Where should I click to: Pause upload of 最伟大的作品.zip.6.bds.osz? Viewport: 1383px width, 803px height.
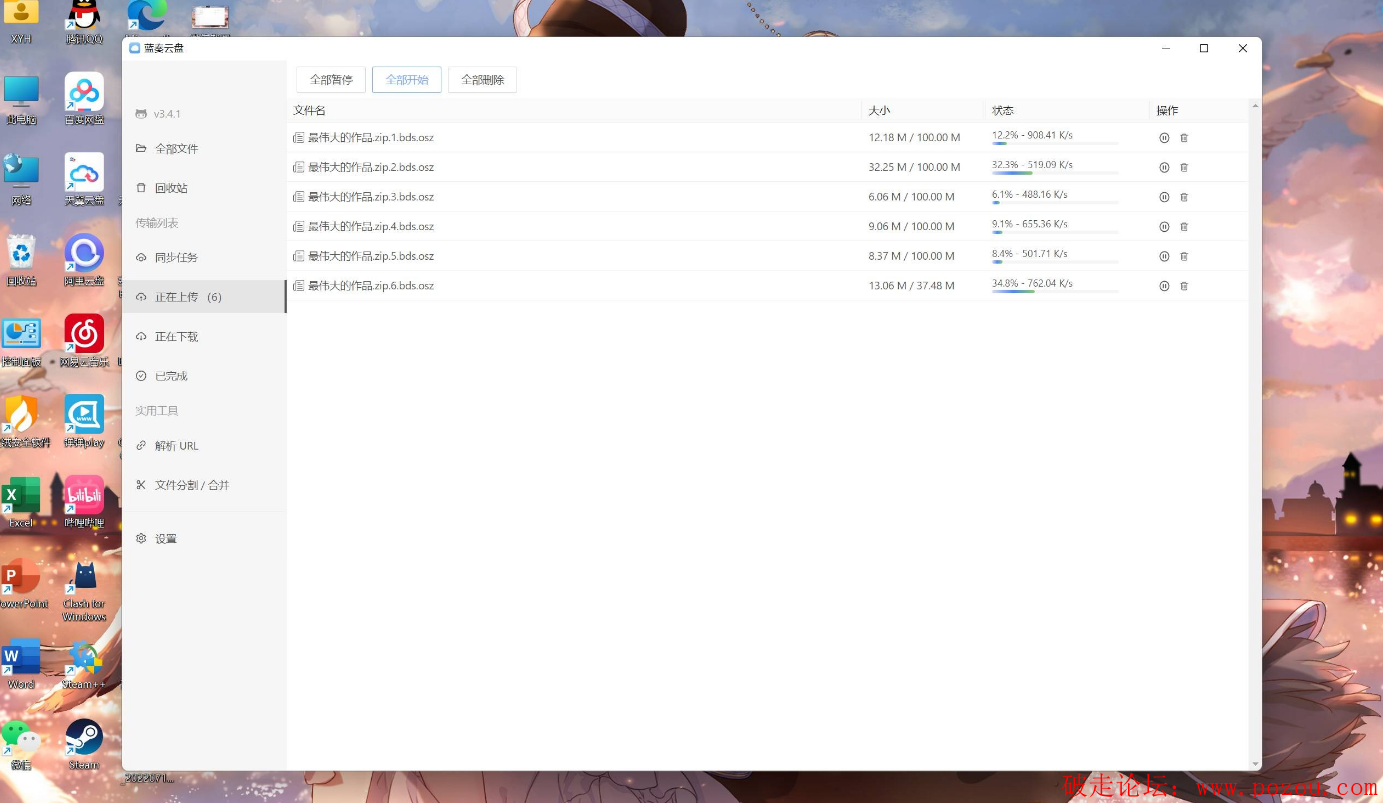[1164, 286]
